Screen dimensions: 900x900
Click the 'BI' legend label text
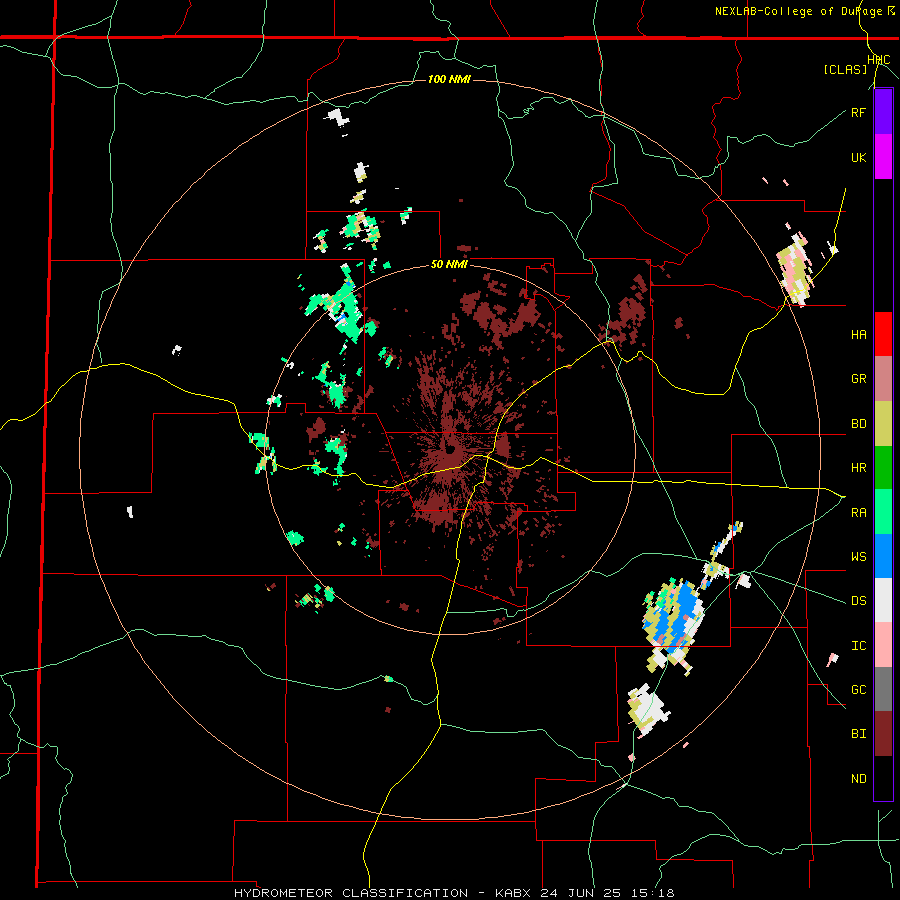858,734
